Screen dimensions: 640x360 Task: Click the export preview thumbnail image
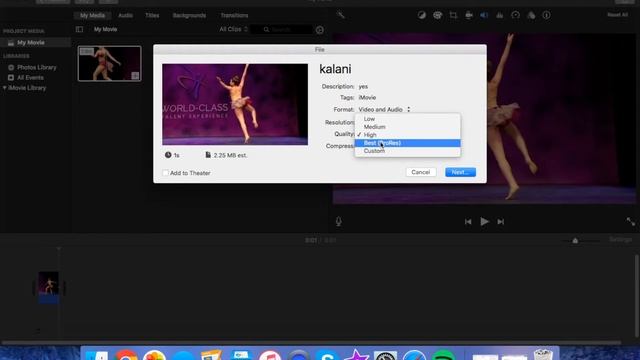[x=235, y=104]
